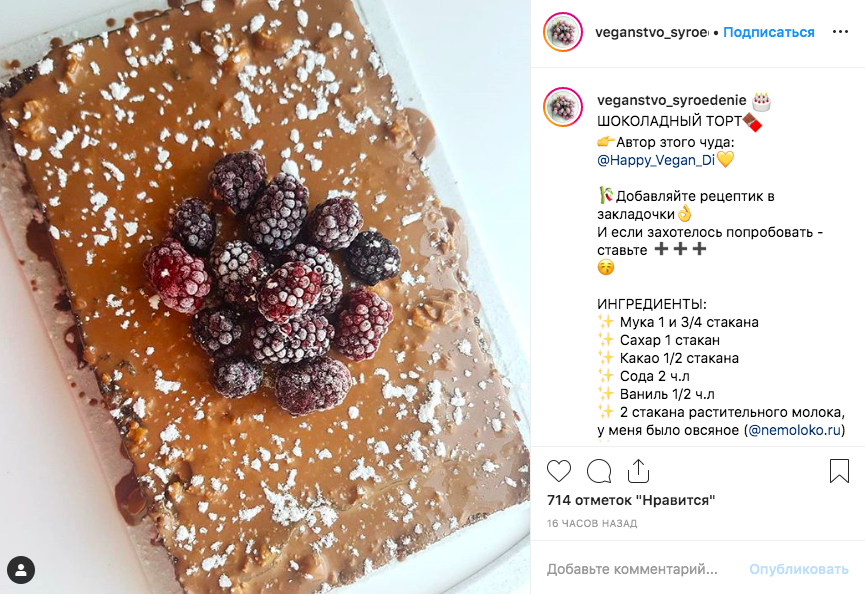Open comments via the speech bubble icon
865x594 pixels.
pos(599,471)
